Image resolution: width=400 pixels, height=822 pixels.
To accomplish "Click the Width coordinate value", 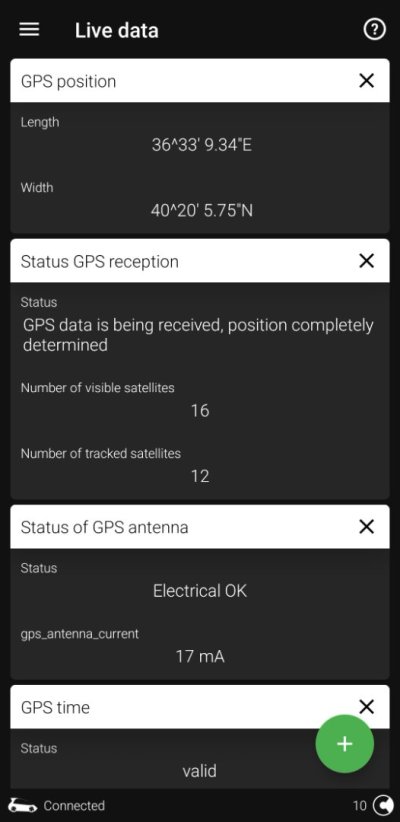I will point(201,211).
